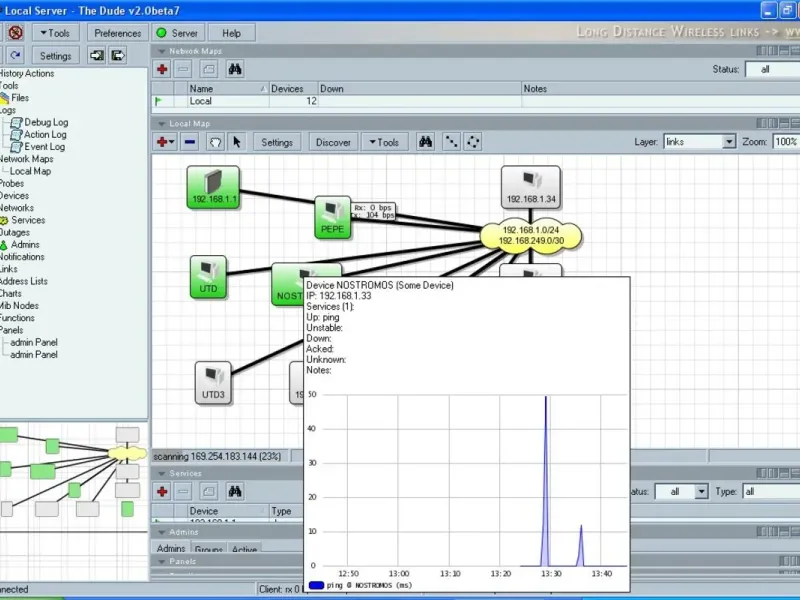800x600 pixels.
Task: Click binoculars find icon in Local Map toolbar
Action: click(x=426, y=142)
